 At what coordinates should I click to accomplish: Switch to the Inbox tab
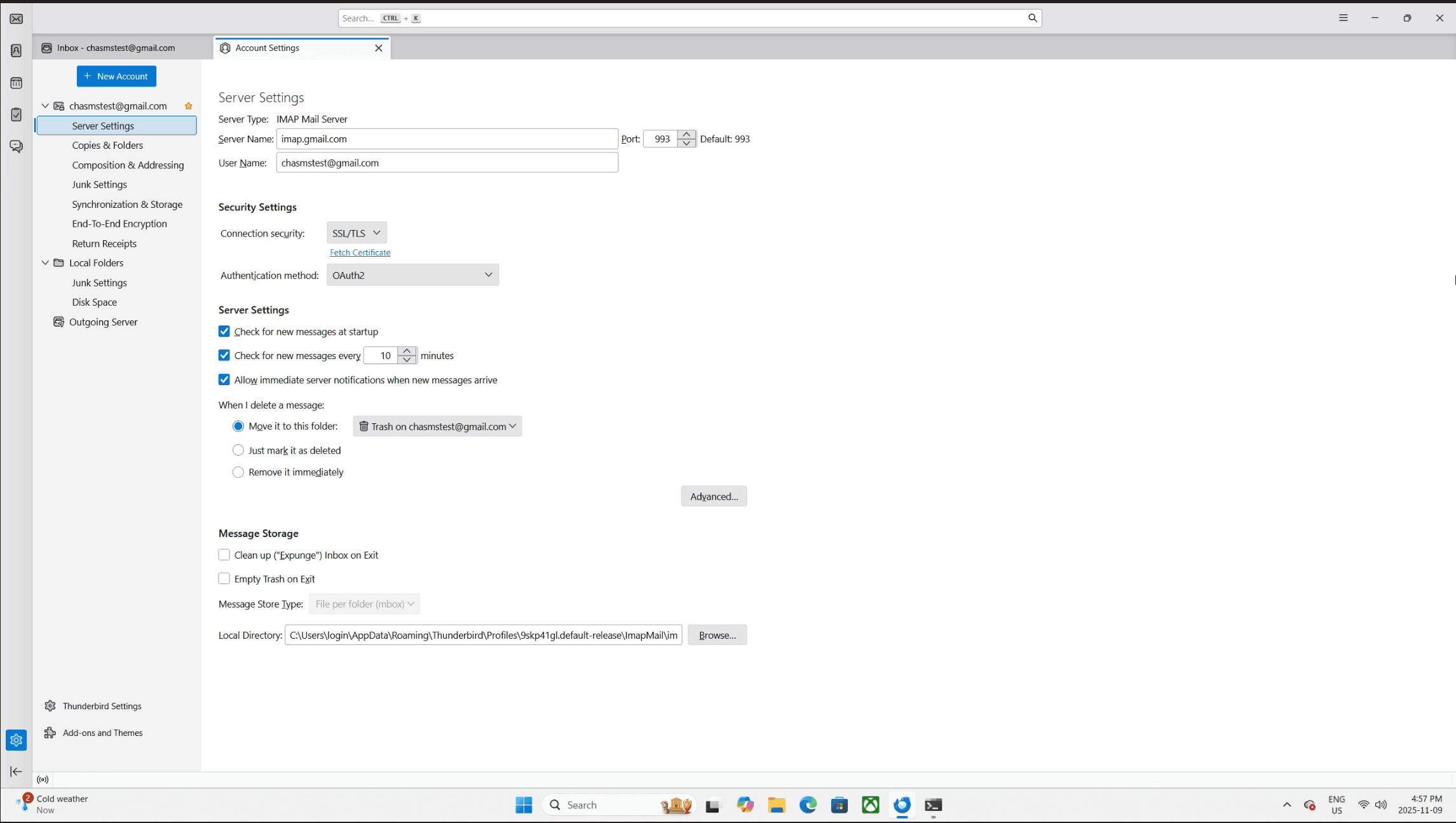pos(116,48)
